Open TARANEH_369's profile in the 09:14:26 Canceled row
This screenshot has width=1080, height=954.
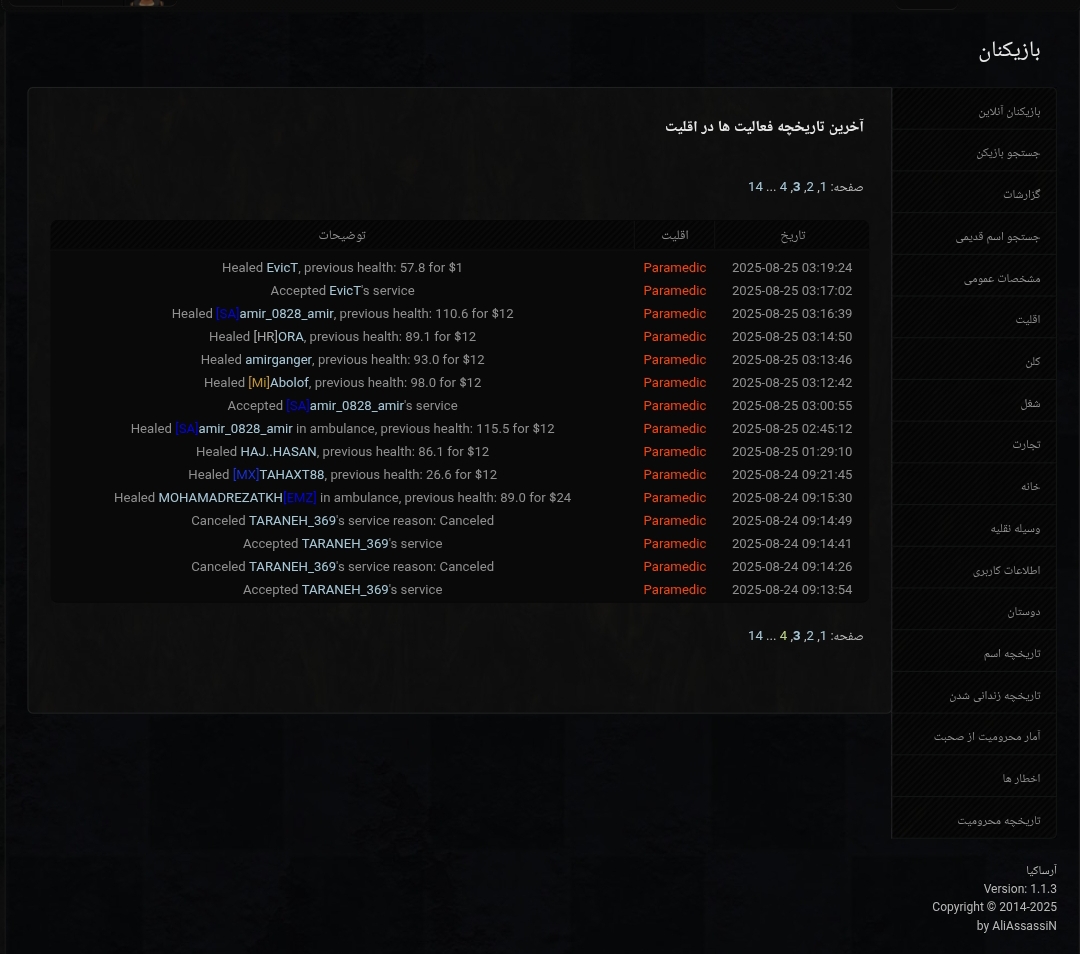click(x=292, y=567)
